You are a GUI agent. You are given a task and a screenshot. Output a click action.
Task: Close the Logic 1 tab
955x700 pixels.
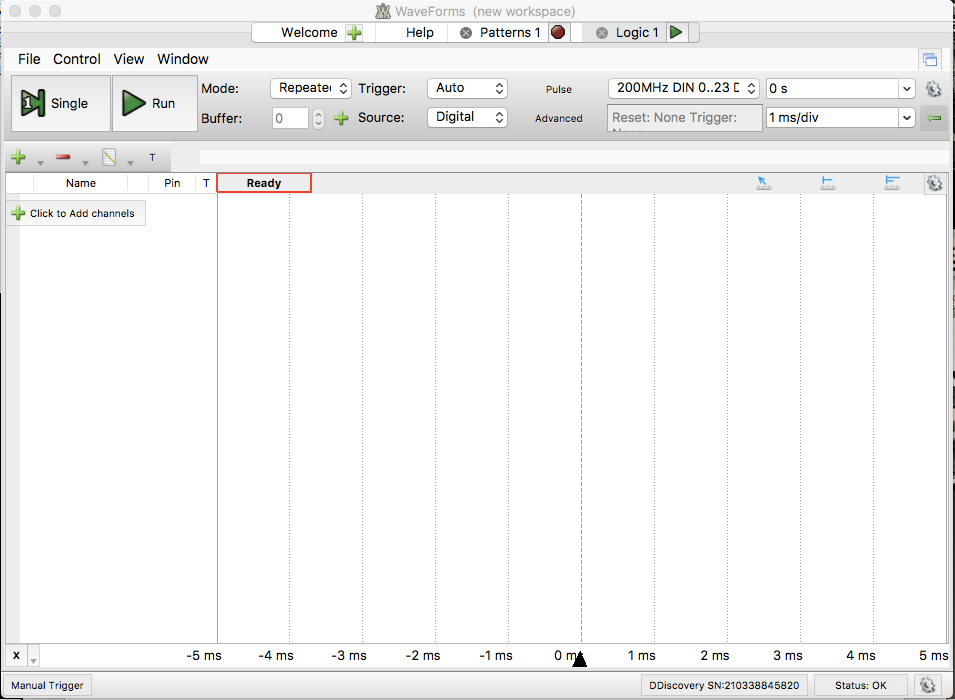[602, 33]
